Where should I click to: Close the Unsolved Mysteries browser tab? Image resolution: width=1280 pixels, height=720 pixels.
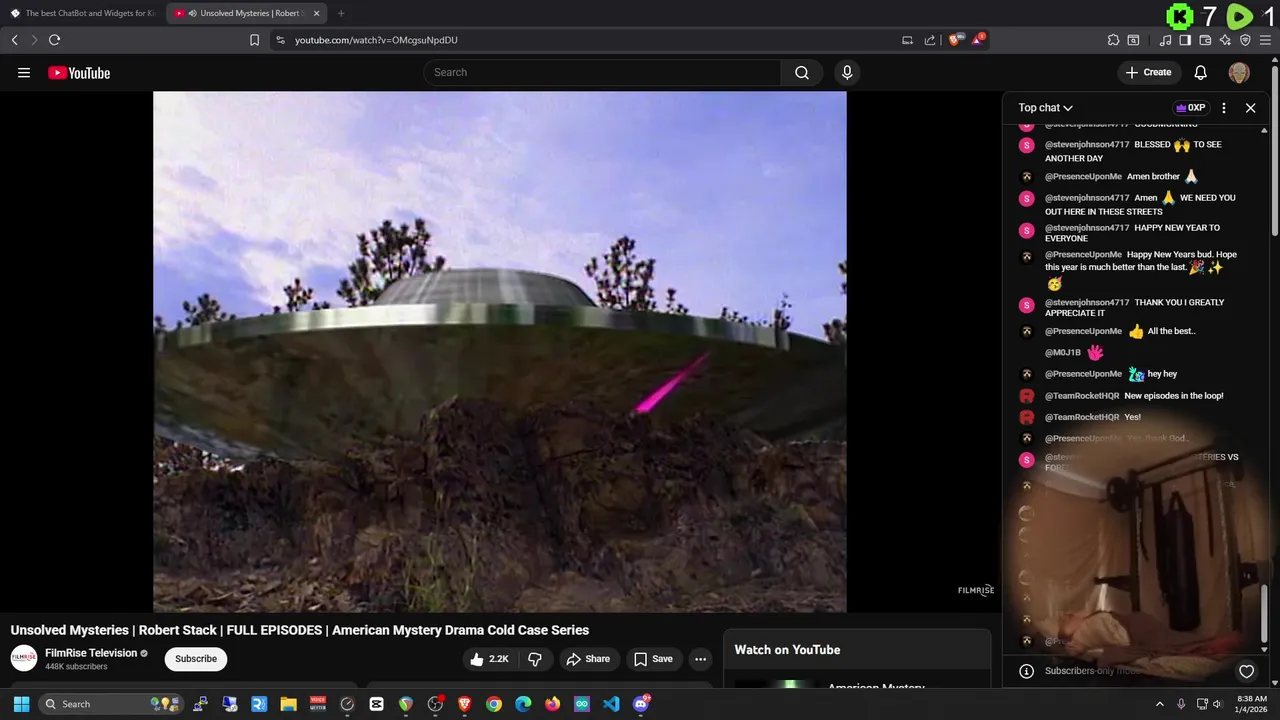tap(317, 13)
